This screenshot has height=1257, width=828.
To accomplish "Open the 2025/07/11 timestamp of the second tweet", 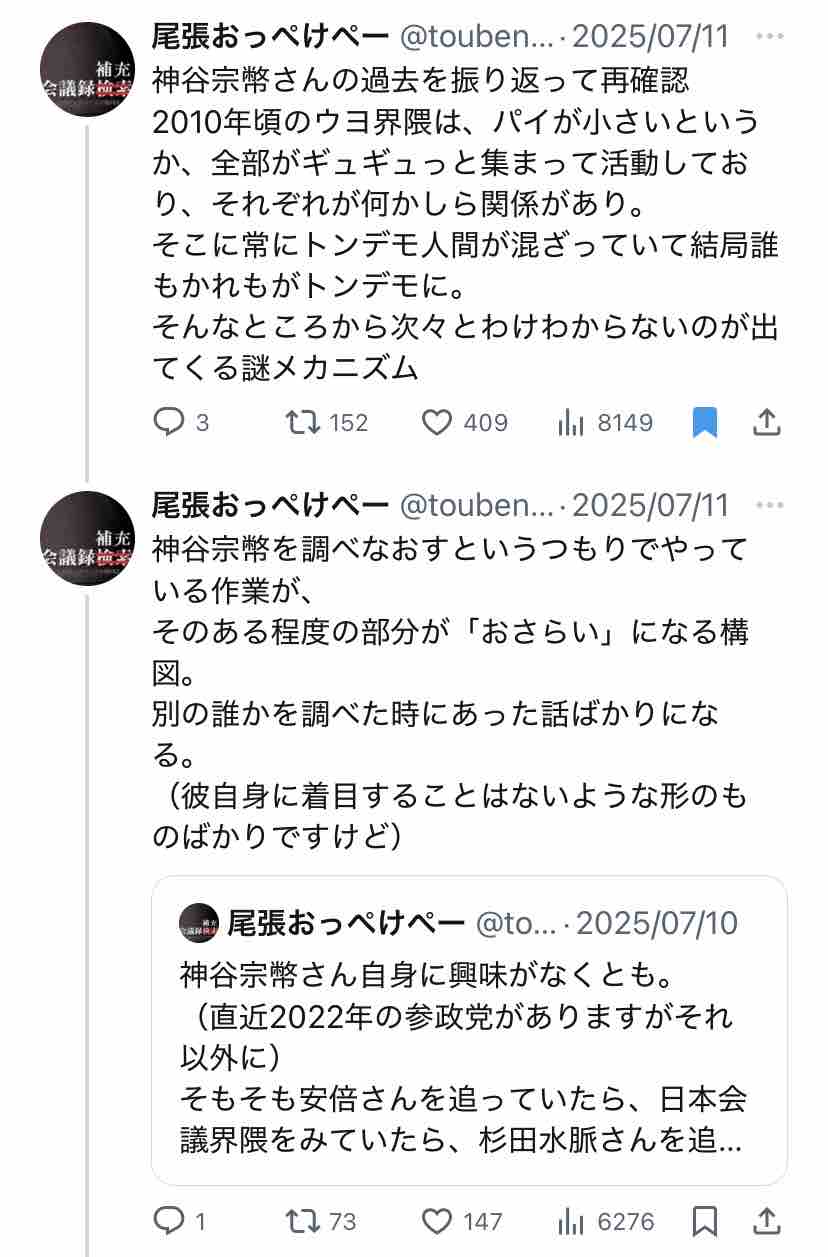I will click(x=650, y=505).
